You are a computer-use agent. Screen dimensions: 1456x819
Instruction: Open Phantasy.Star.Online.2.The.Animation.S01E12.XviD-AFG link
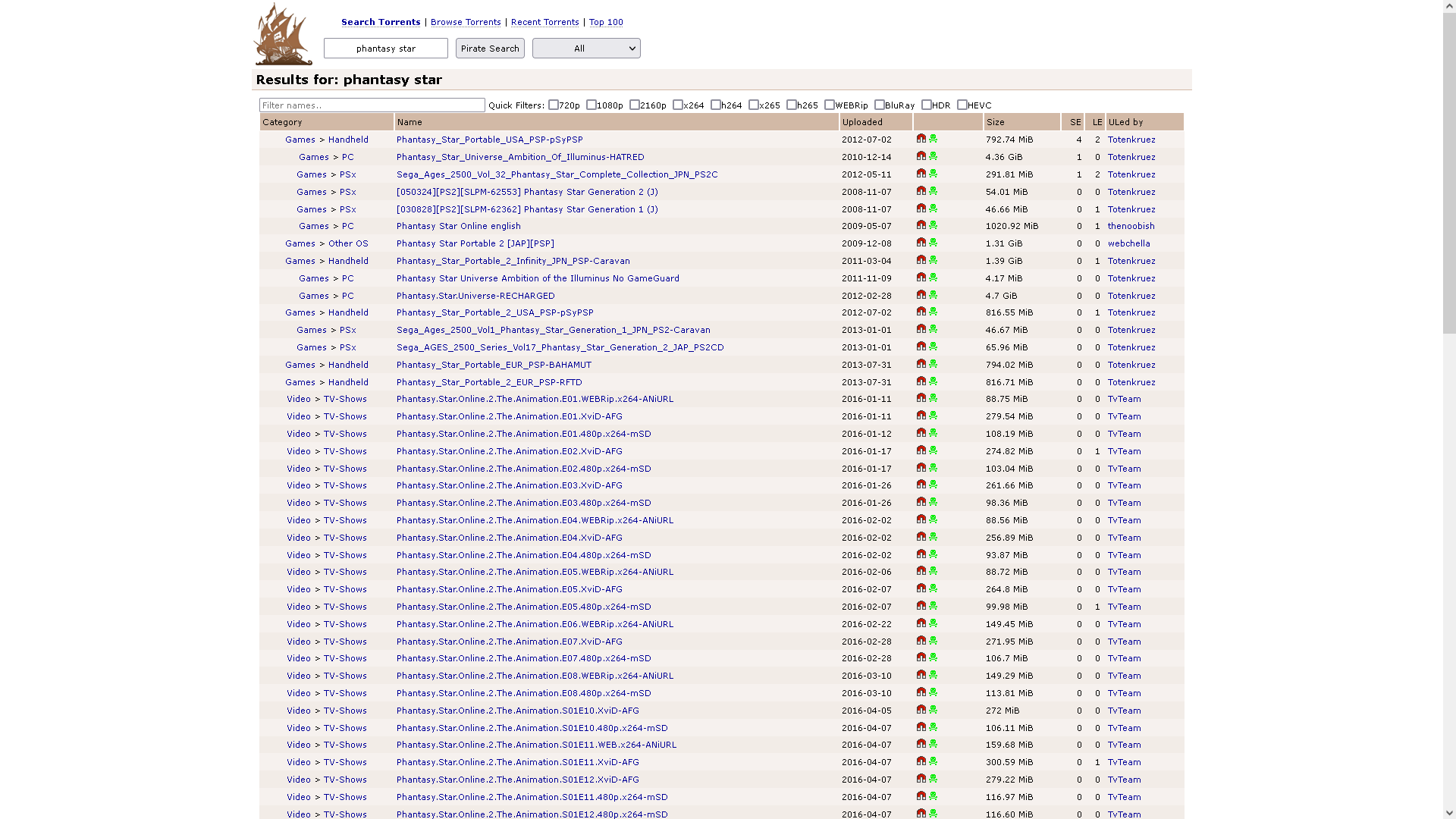tap(517, 780)
